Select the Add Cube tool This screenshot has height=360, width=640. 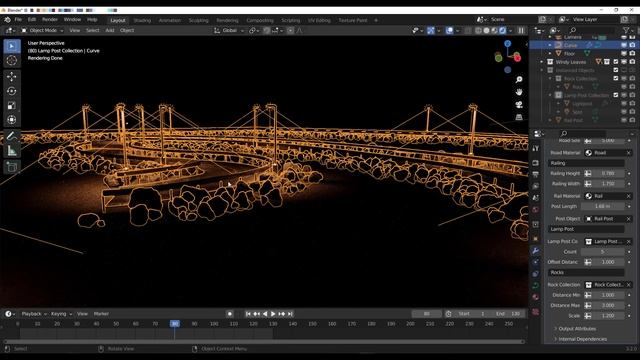pyautogui.click(x=12, y=167)
